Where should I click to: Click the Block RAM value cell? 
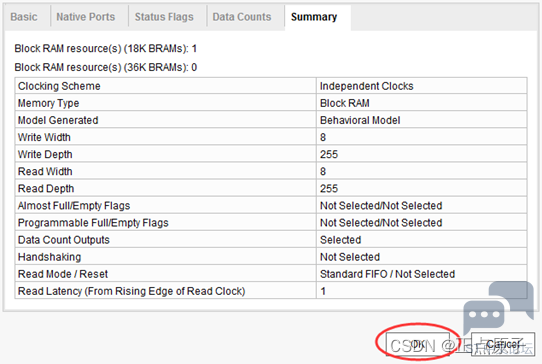click(421, 103)
